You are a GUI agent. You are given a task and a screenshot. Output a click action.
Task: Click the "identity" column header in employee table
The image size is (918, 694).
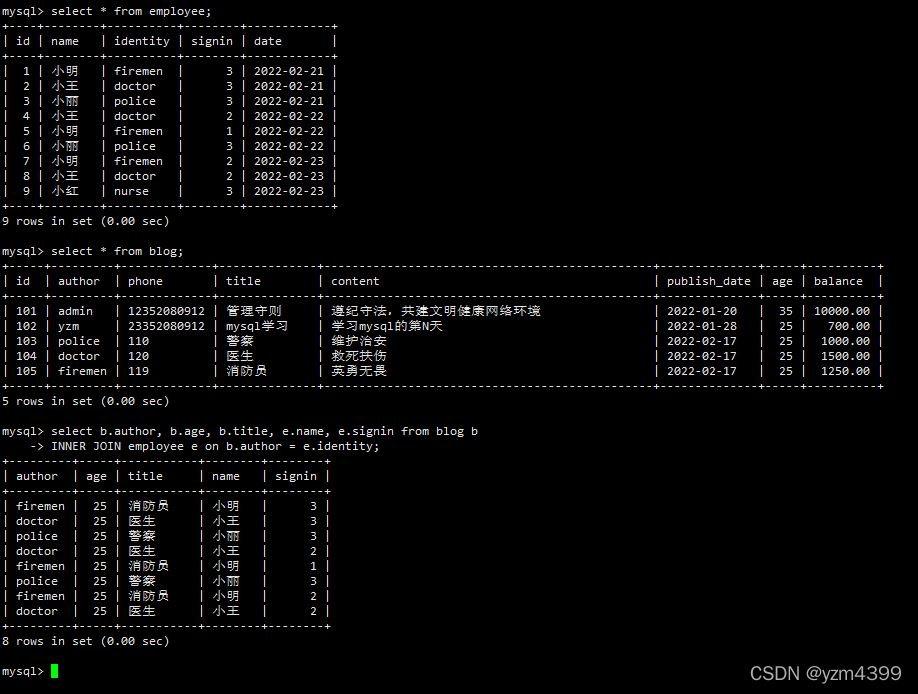pos(141,41)
